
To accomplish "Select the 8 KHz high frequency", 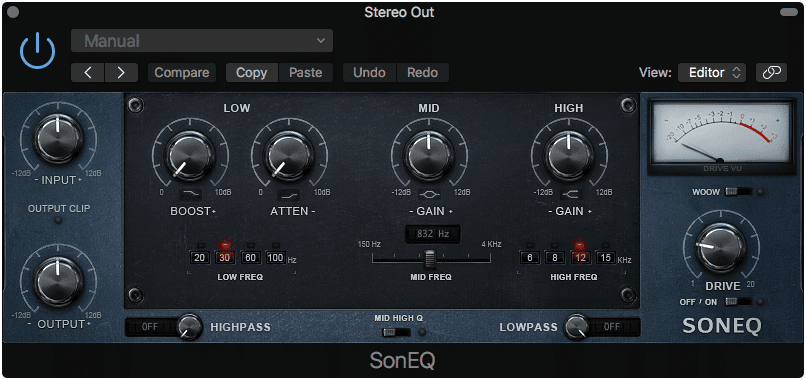I will (555, 257).
